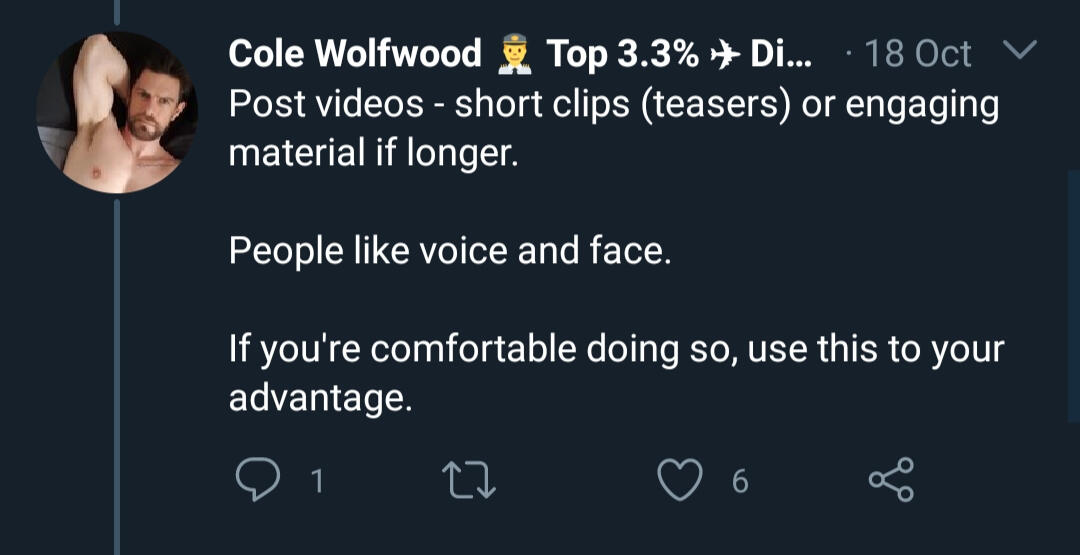Viewport: 1080px width, 555px height.
Task: Open the tweet via 18 Oct timestamp
Action: [919, 54]
